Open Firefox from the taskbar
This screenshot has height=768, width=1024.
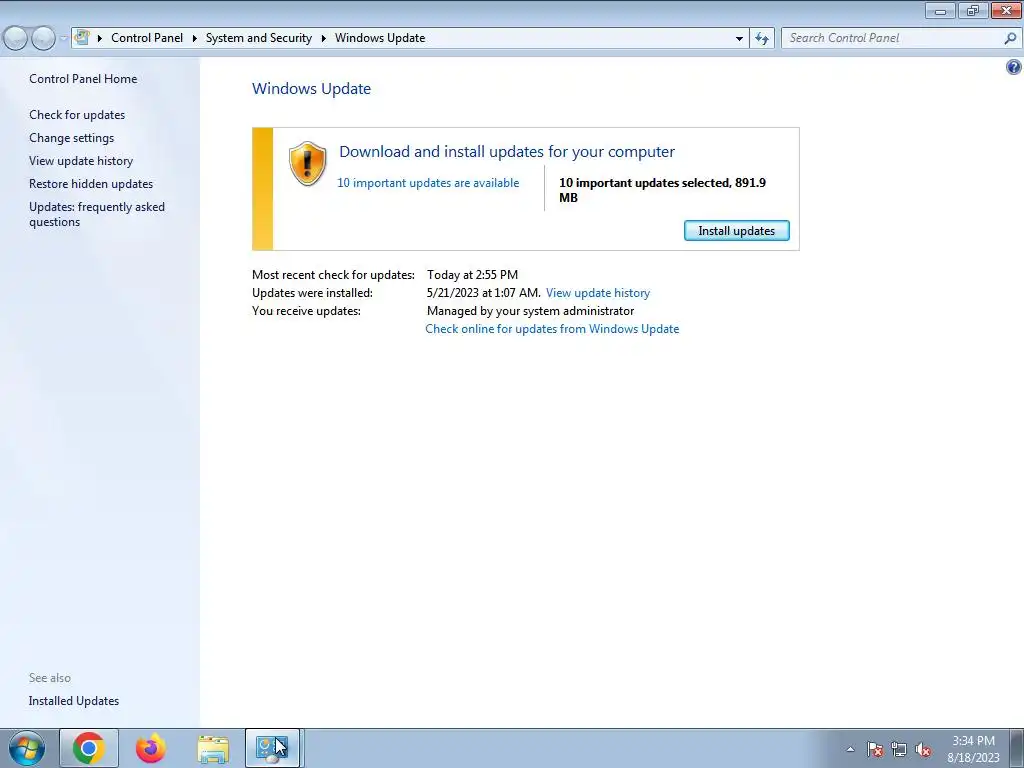tap(151, 748)
